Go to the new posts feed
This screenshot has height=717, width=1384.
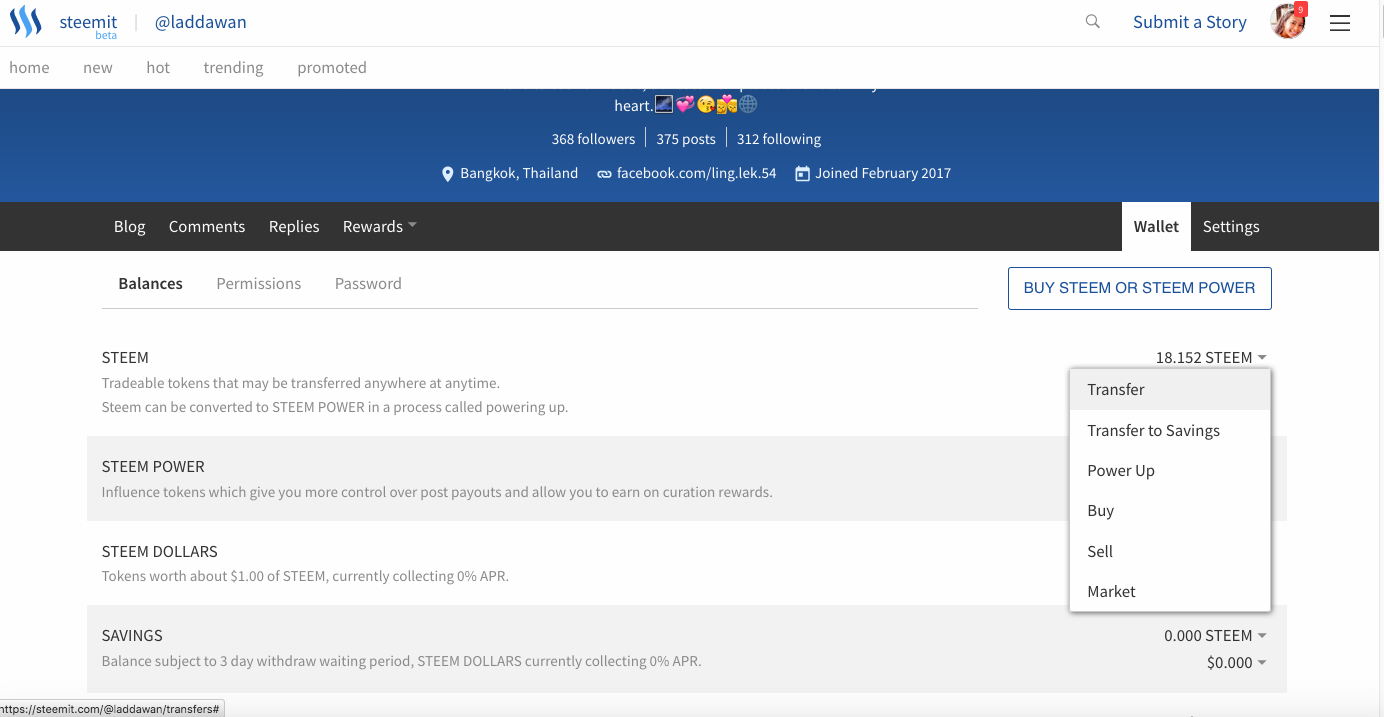98,67
